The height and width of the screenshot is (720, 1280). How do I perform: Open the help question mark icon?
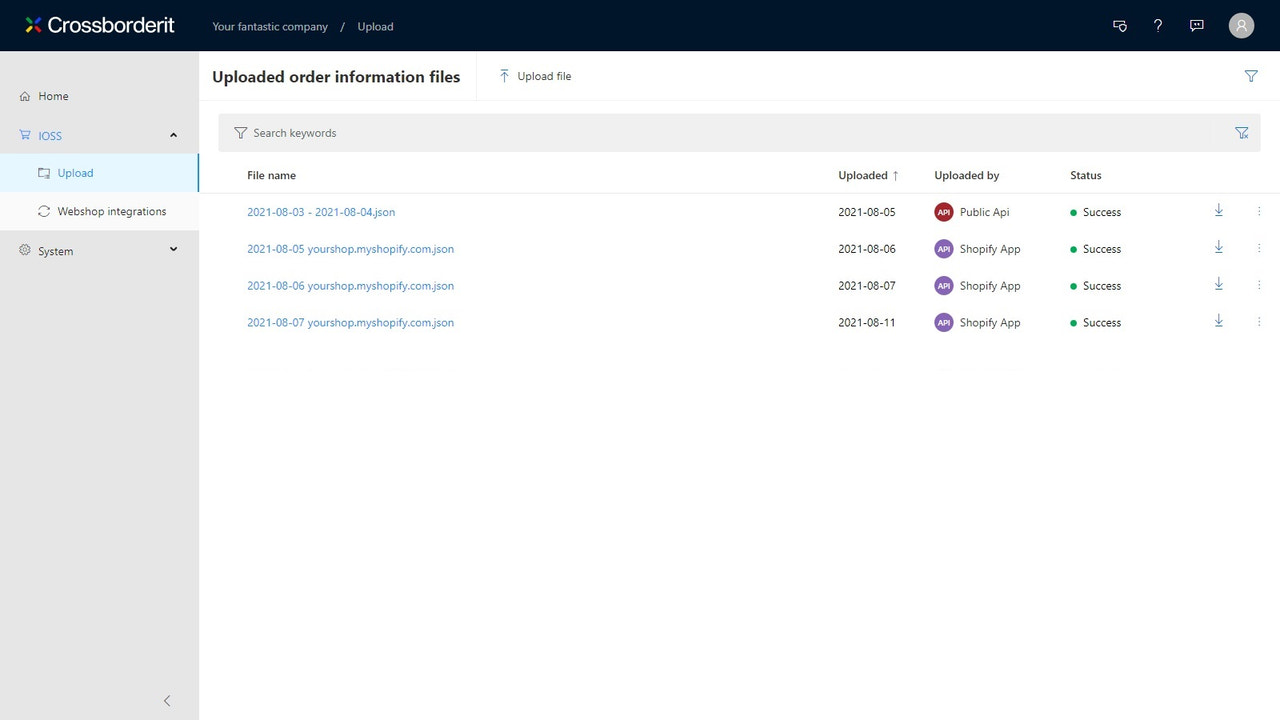point(1158,26)
